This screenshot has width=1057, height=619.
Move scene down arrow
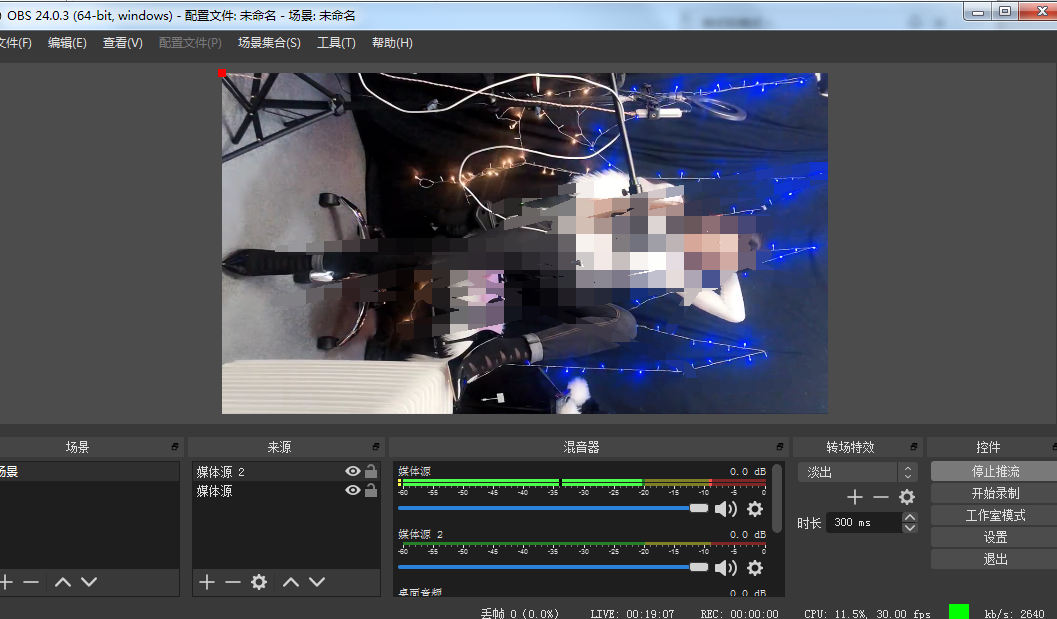[x=89, y=582]
